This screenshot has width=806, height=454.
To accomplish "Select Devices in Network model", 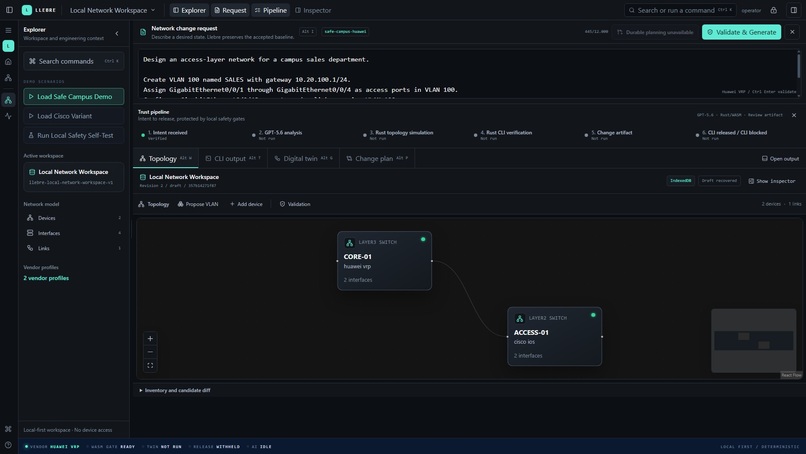I will (74, 218).
